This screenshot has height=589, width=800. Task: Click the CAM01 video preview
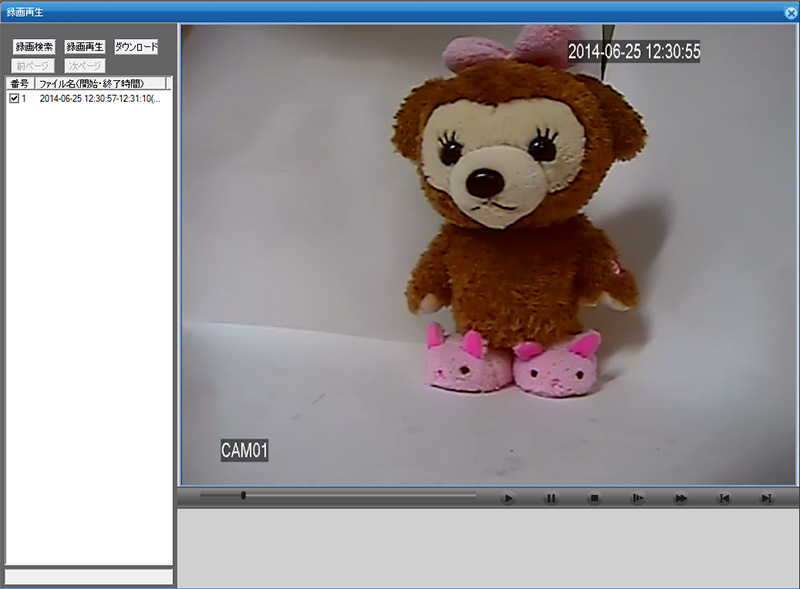tap(488, 255)
